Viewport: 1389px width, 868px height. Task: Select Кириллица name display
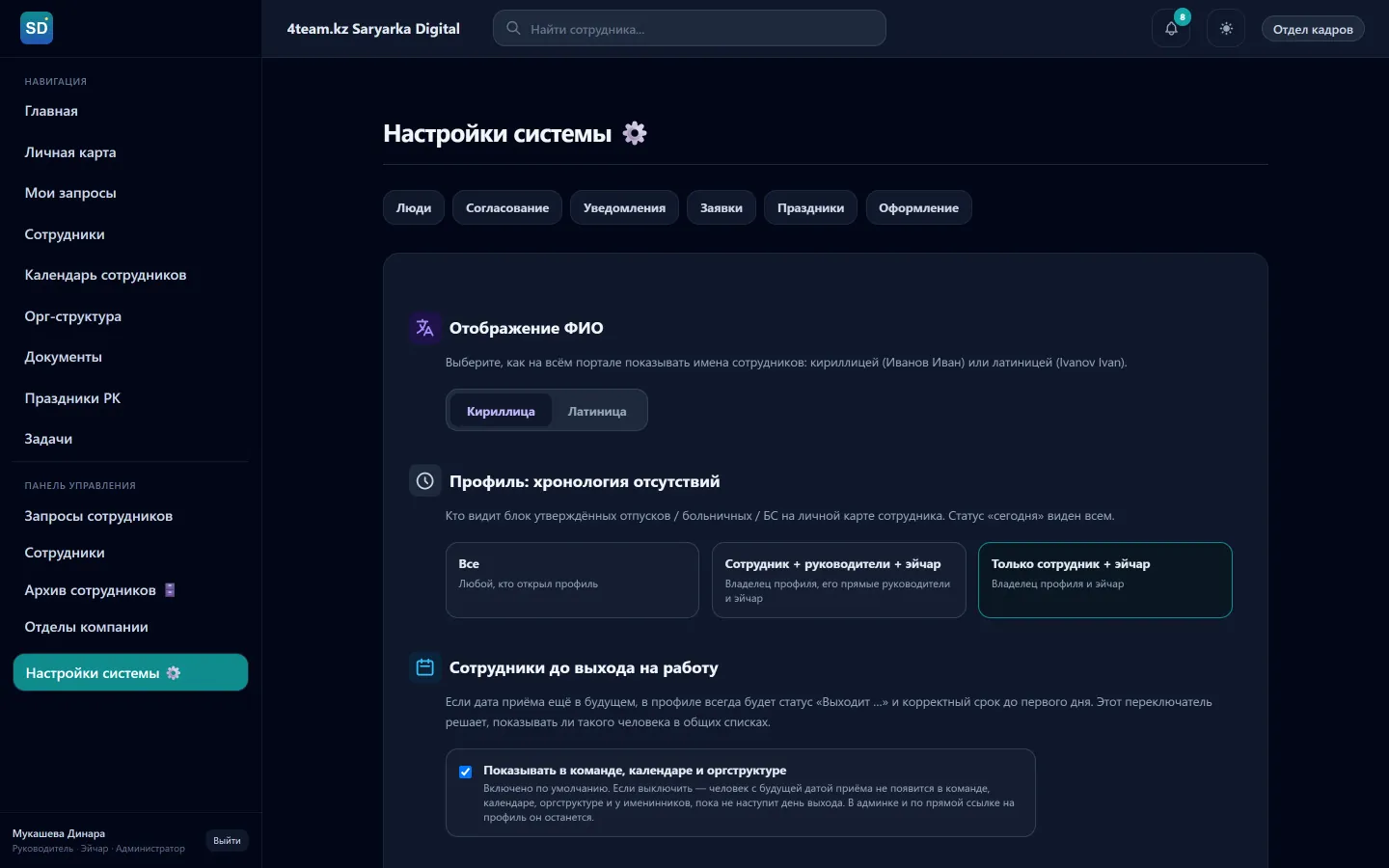coord(501,411)
